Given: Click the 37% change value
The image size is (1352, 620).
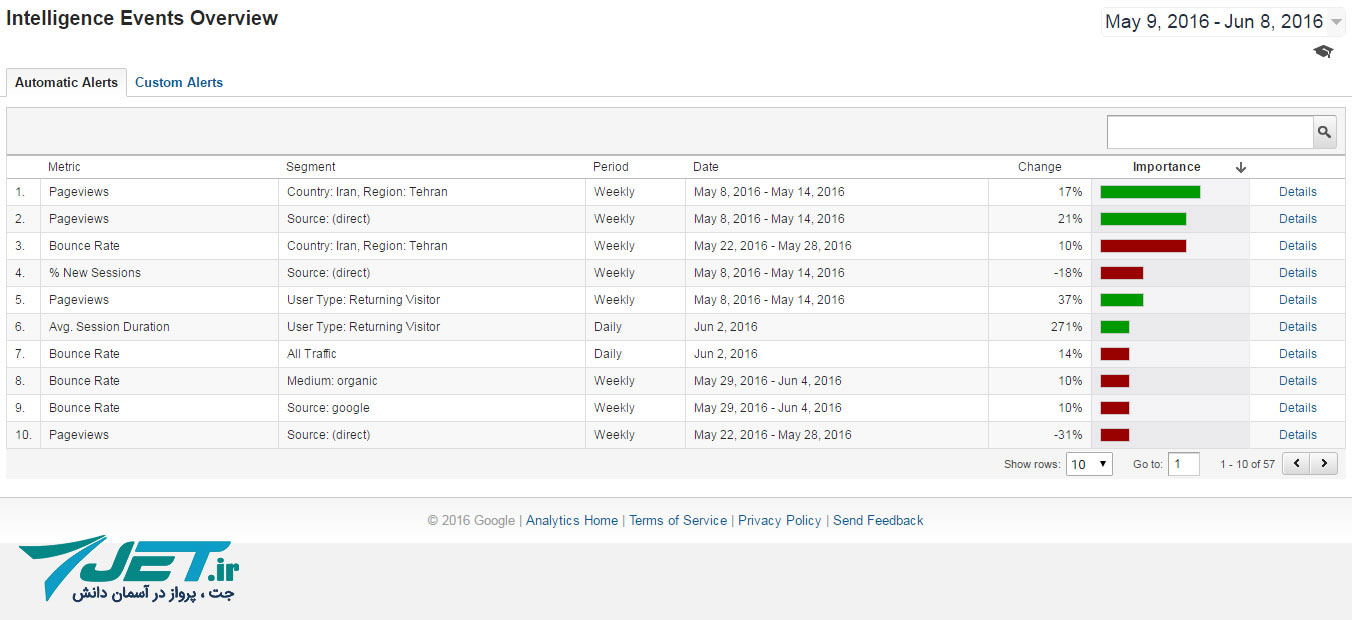Looking at the screenshot, I should point(1070,300).
